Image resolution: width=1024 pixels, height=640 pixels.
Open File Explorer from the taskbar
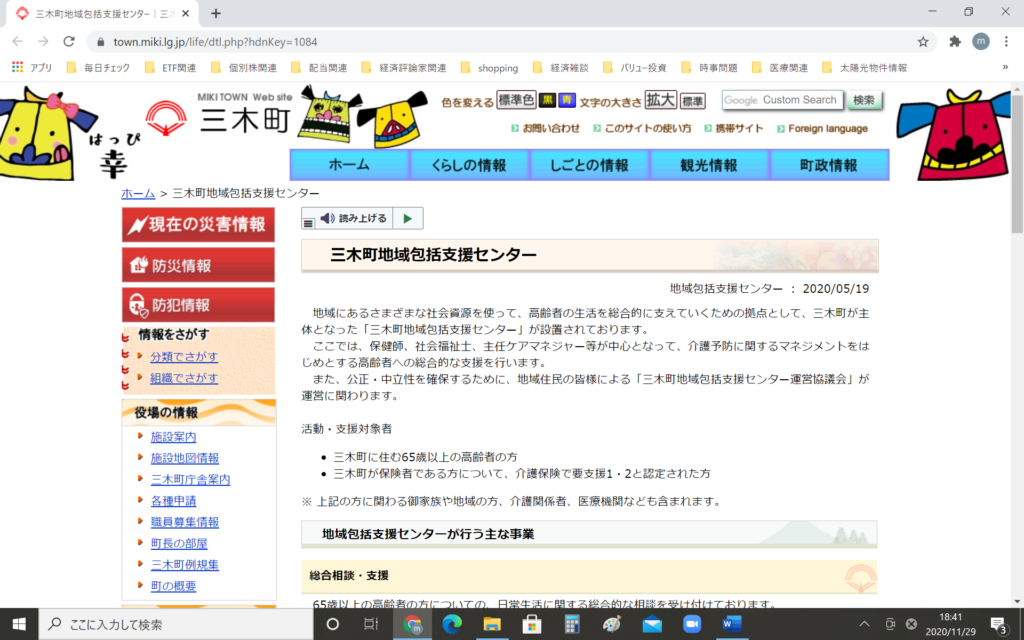coord(492,624)
